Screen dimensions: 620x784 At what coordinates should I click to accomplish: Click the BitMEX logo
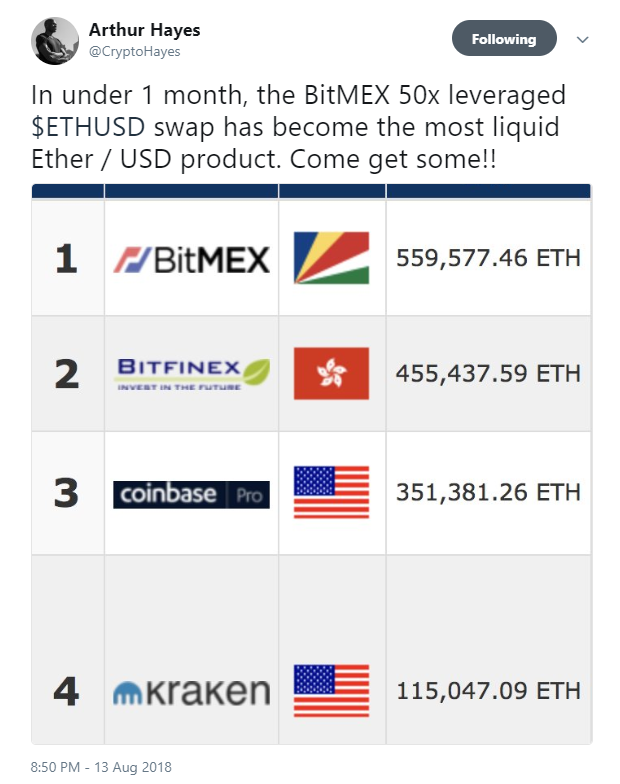[191, 259]
